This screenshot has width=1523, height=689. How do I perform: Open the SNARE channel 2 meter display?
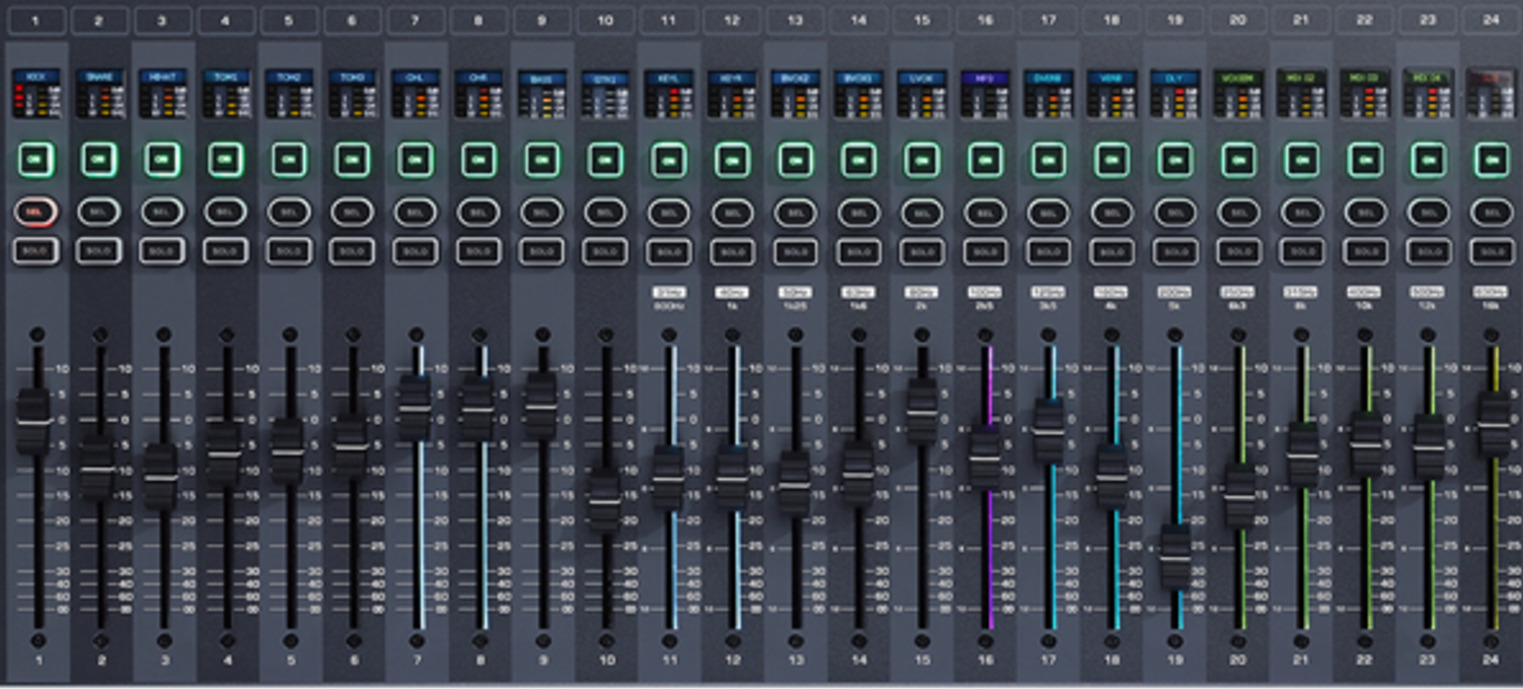click(99, 93)
